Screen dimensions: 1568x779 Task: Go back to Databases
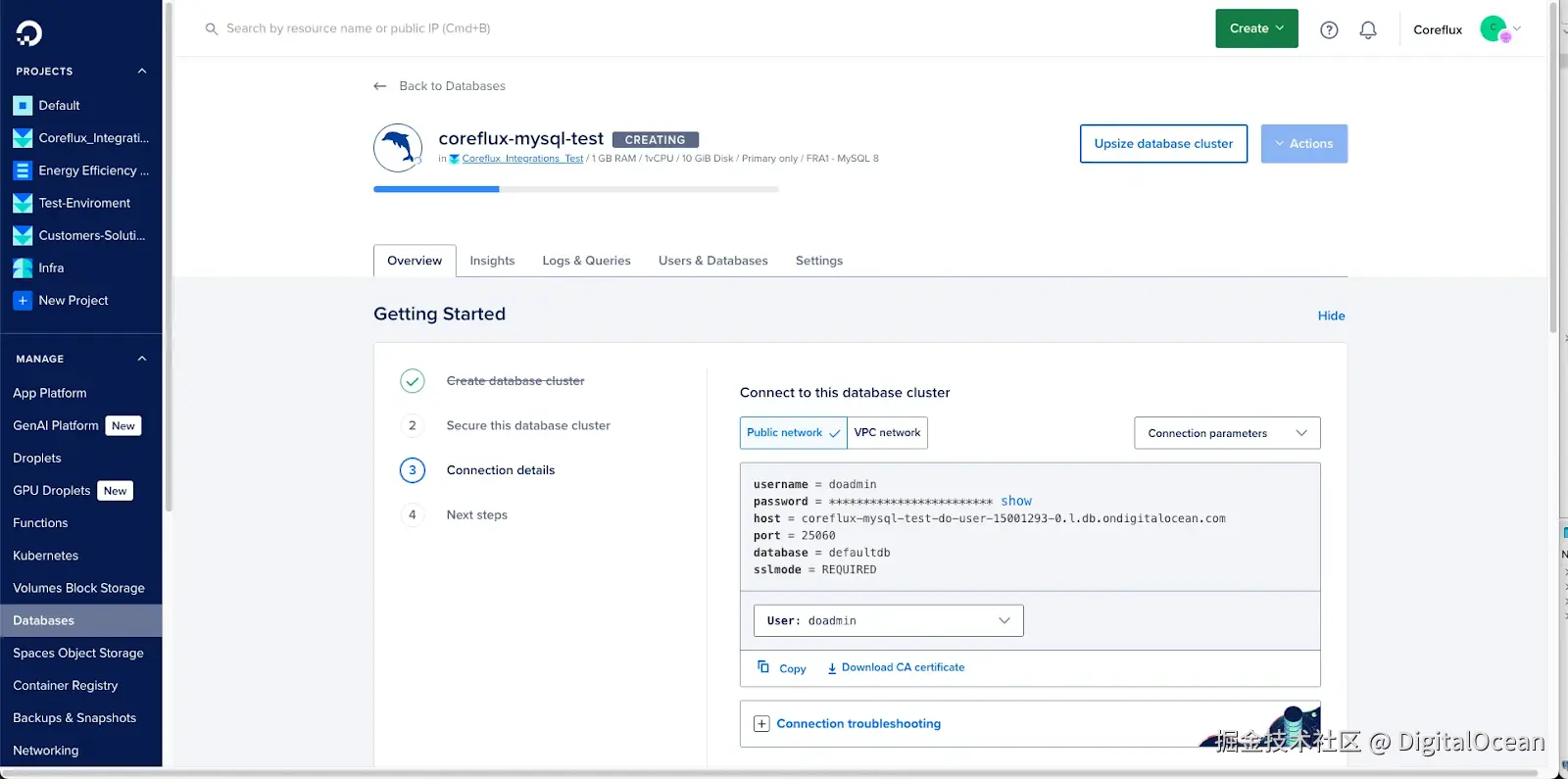pyautogui.click(x=452, y=86)
